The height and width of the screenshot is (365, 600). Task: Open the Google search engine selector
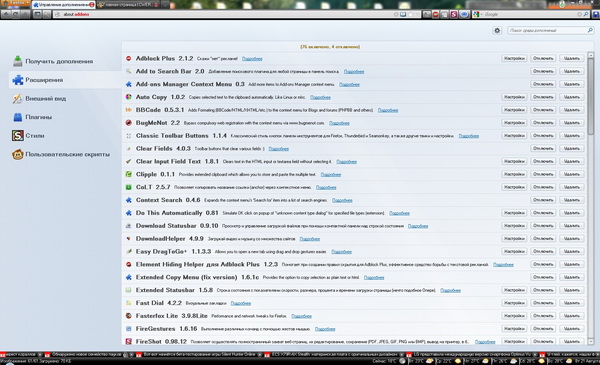[x=476, y=15]
